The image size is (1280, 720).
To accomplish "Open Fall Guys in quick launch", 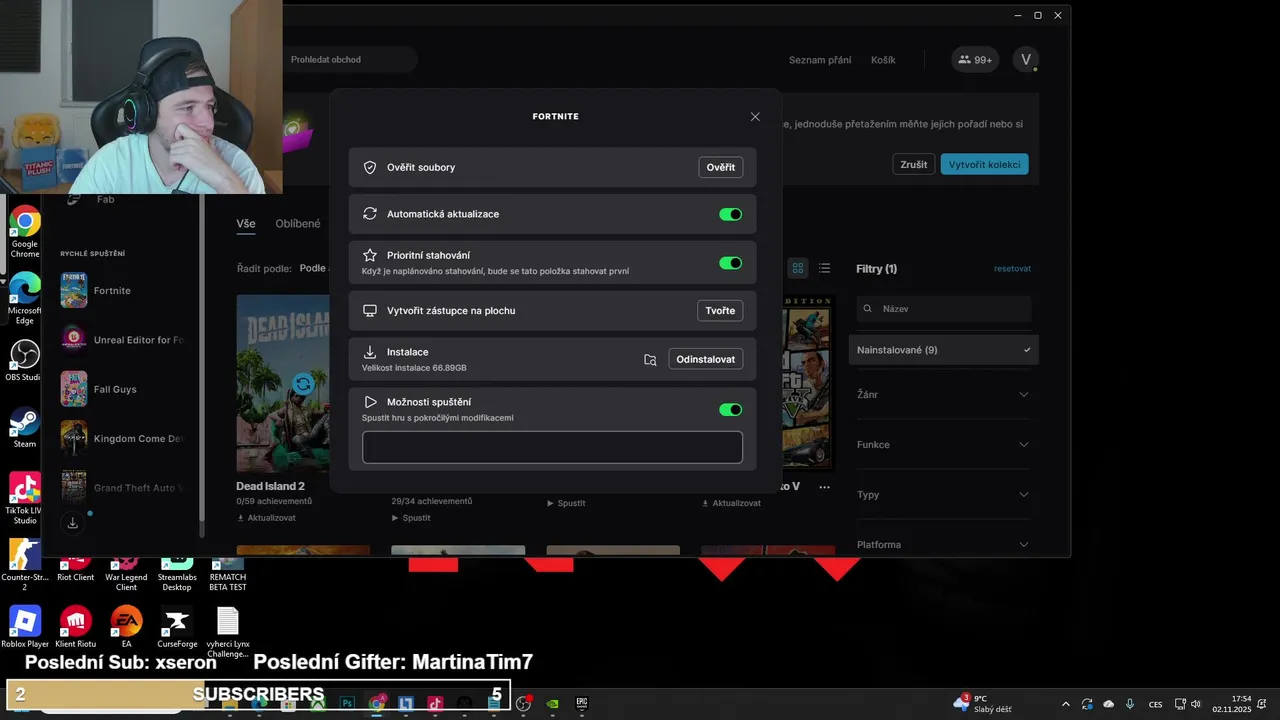I will tap(123, 389).
